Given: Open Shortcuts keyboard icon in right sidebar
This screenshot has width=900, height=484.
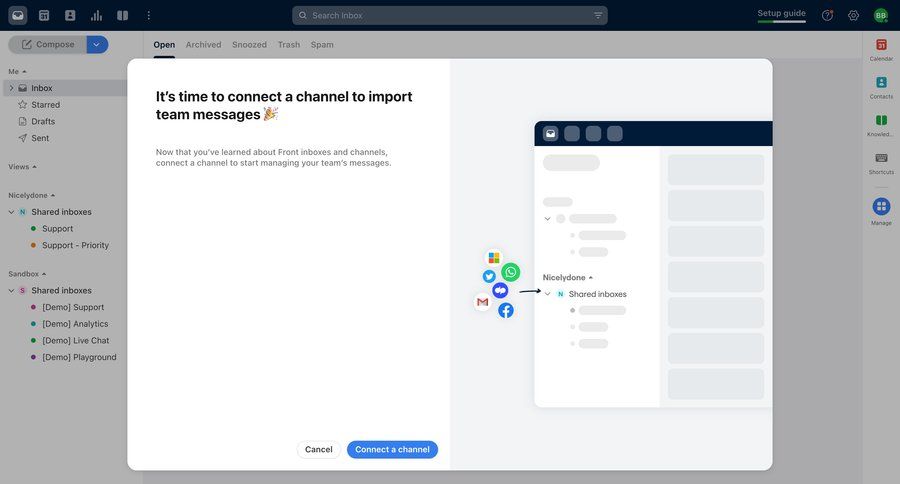Looking at the screenshot, I should [881, 163].
